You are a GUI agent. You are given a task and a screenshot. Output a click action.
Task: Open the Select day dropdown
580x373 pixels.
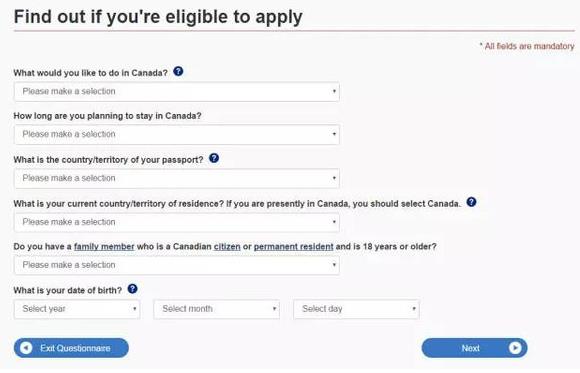pyautogui.click(x=356, y=309)
